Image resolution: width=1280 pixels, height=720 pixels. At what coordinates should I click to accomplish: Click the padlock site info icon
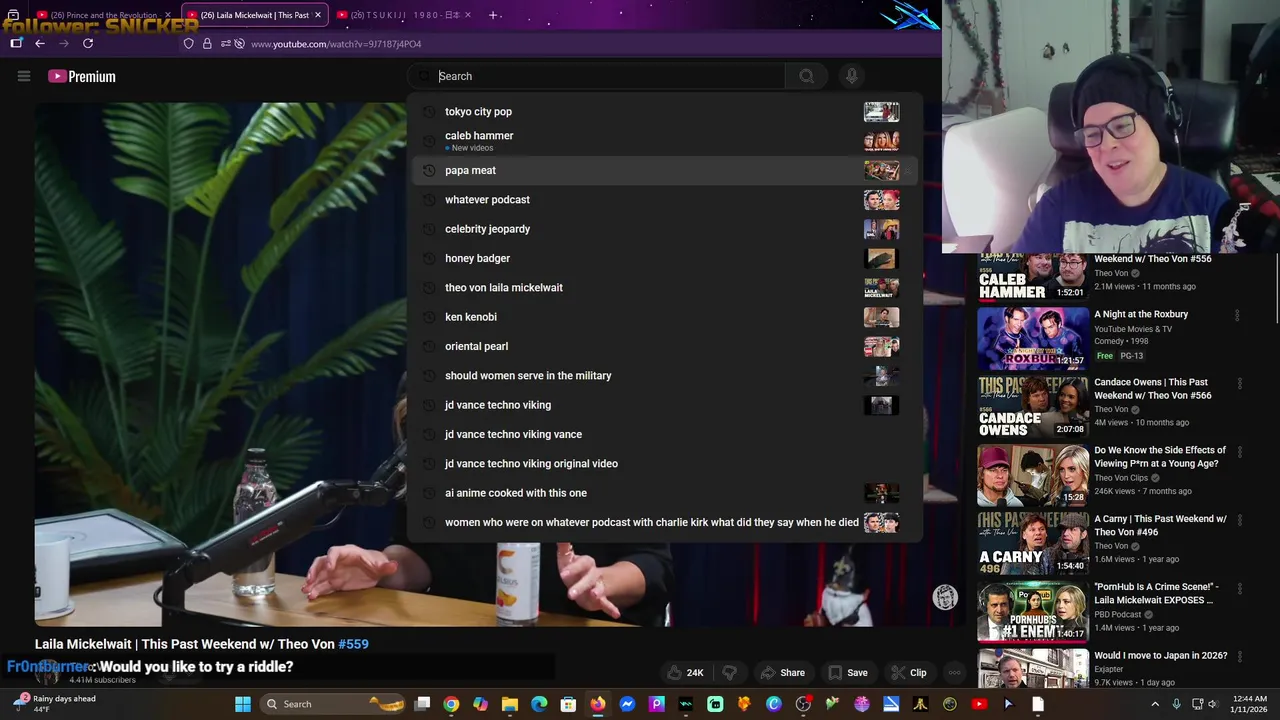pos(207,44)
